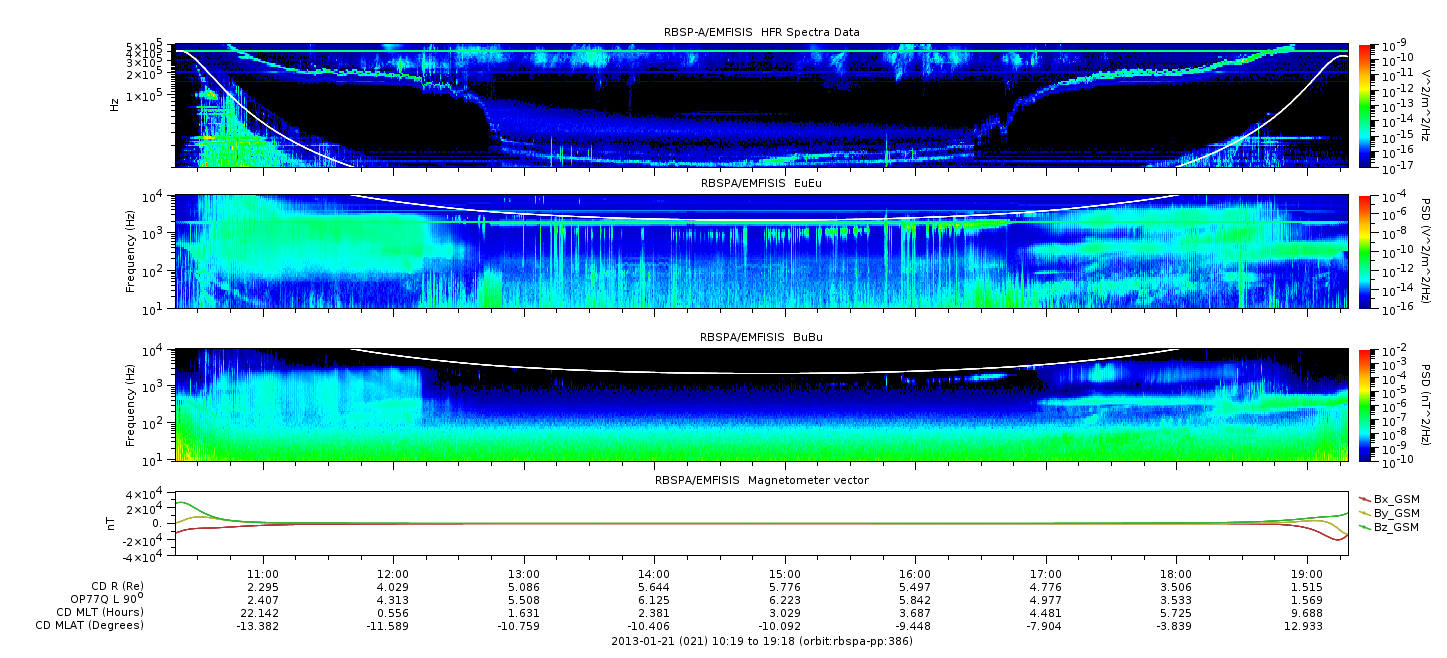Click the Hz axis label of HFR panel
Image resolution: width=1447 pixels, height=658 pixels.
click(x=115, y=104)
